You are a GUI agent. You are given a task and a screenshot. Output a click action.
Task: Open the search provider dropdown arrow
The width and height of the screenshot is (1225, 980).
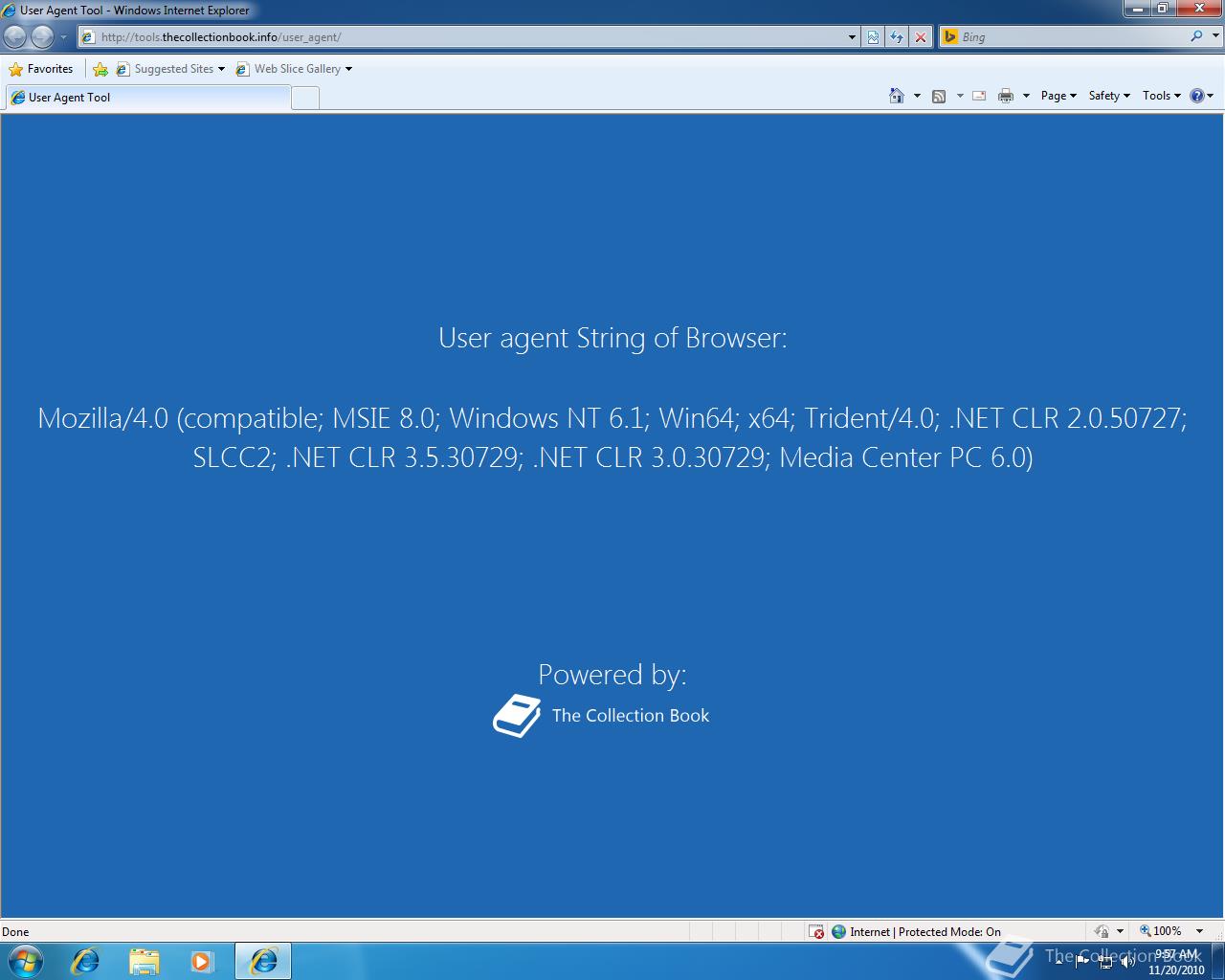[x=1215, y=36]
